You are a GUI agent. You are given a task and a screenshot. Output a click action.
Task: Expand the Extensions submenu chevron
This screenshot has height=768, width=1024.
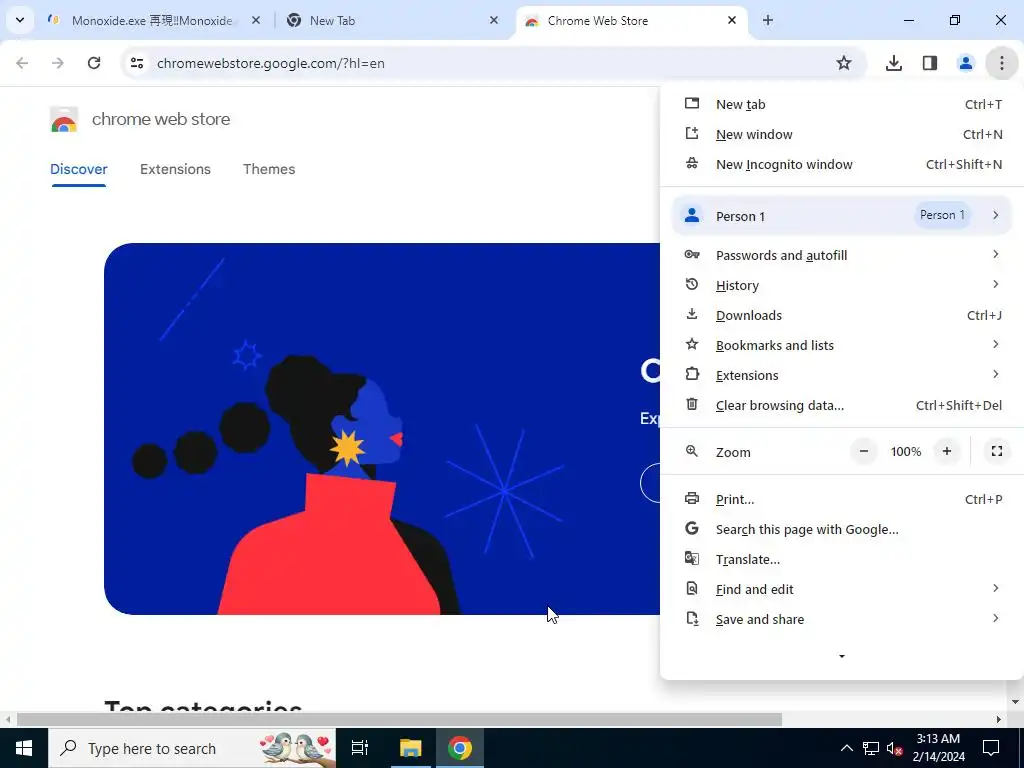(x=995, y=374)
